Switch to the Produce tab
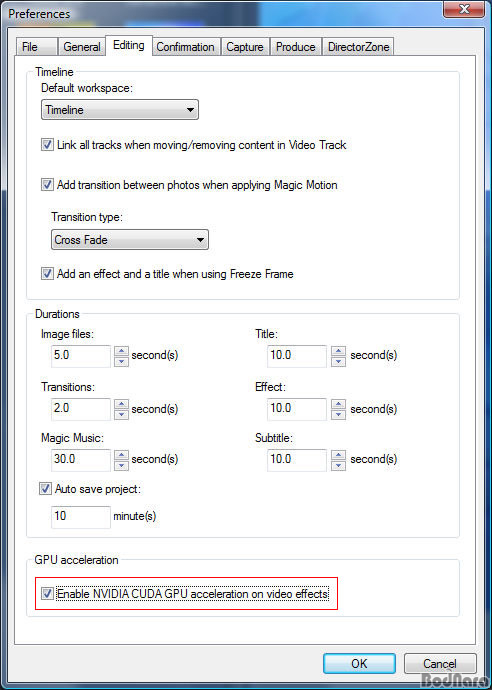 pos(295,47)
